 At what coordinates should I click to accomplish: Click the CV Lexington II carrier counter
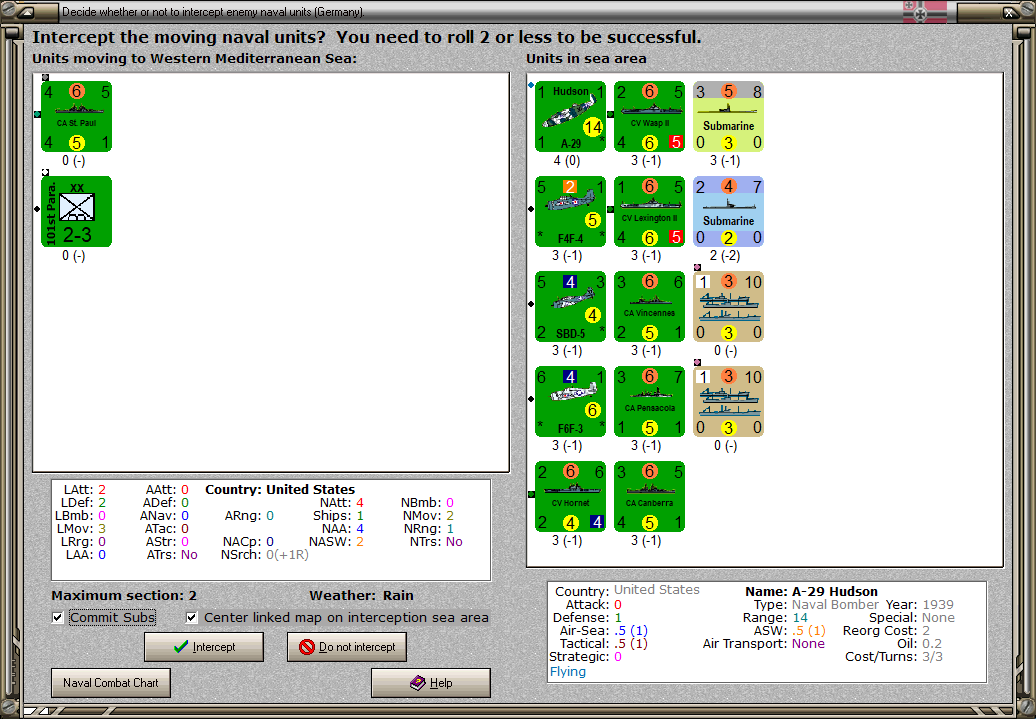click(x=649, y=211)
